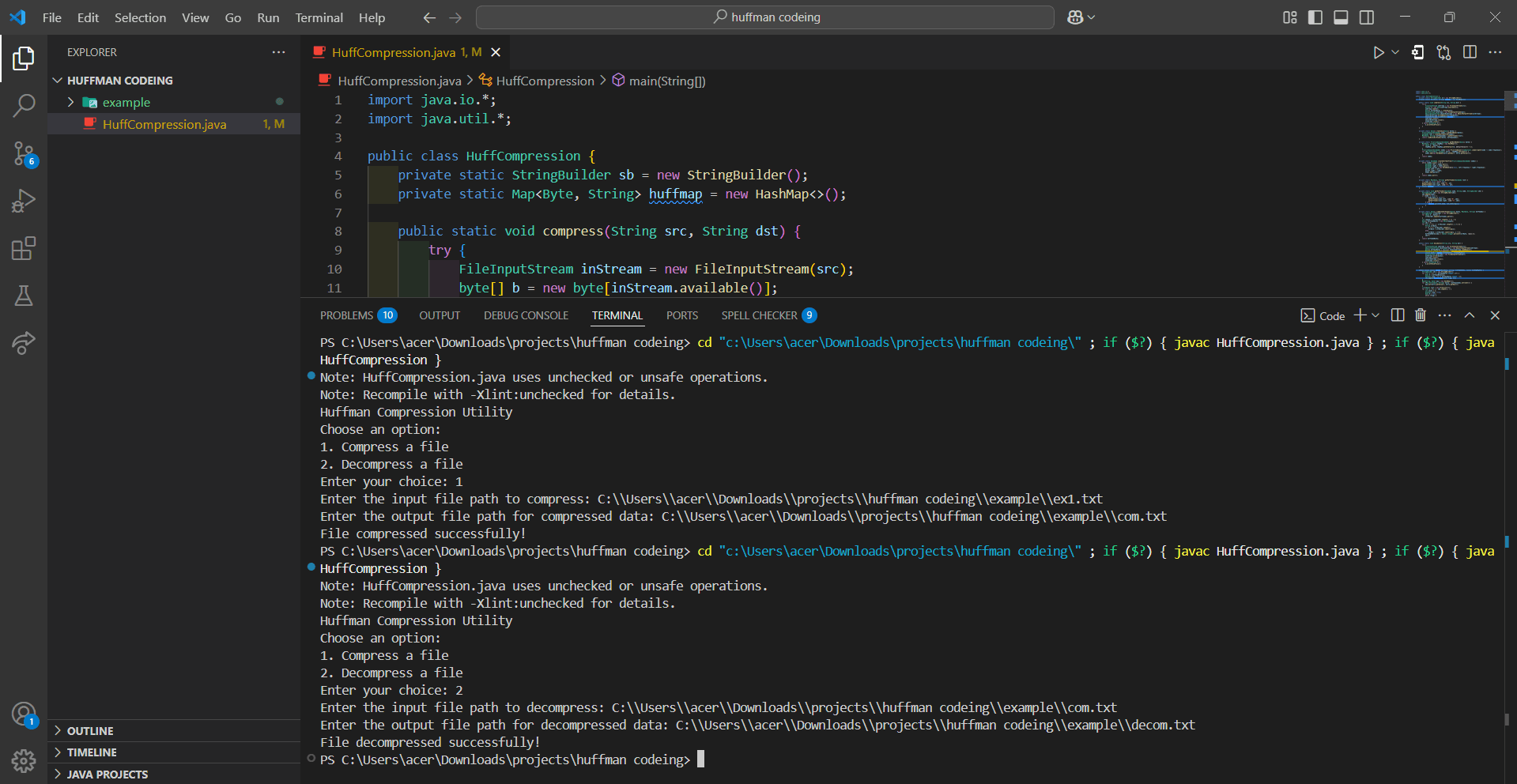
Task: Open the Run menu
Action: [x=268, y=17]
